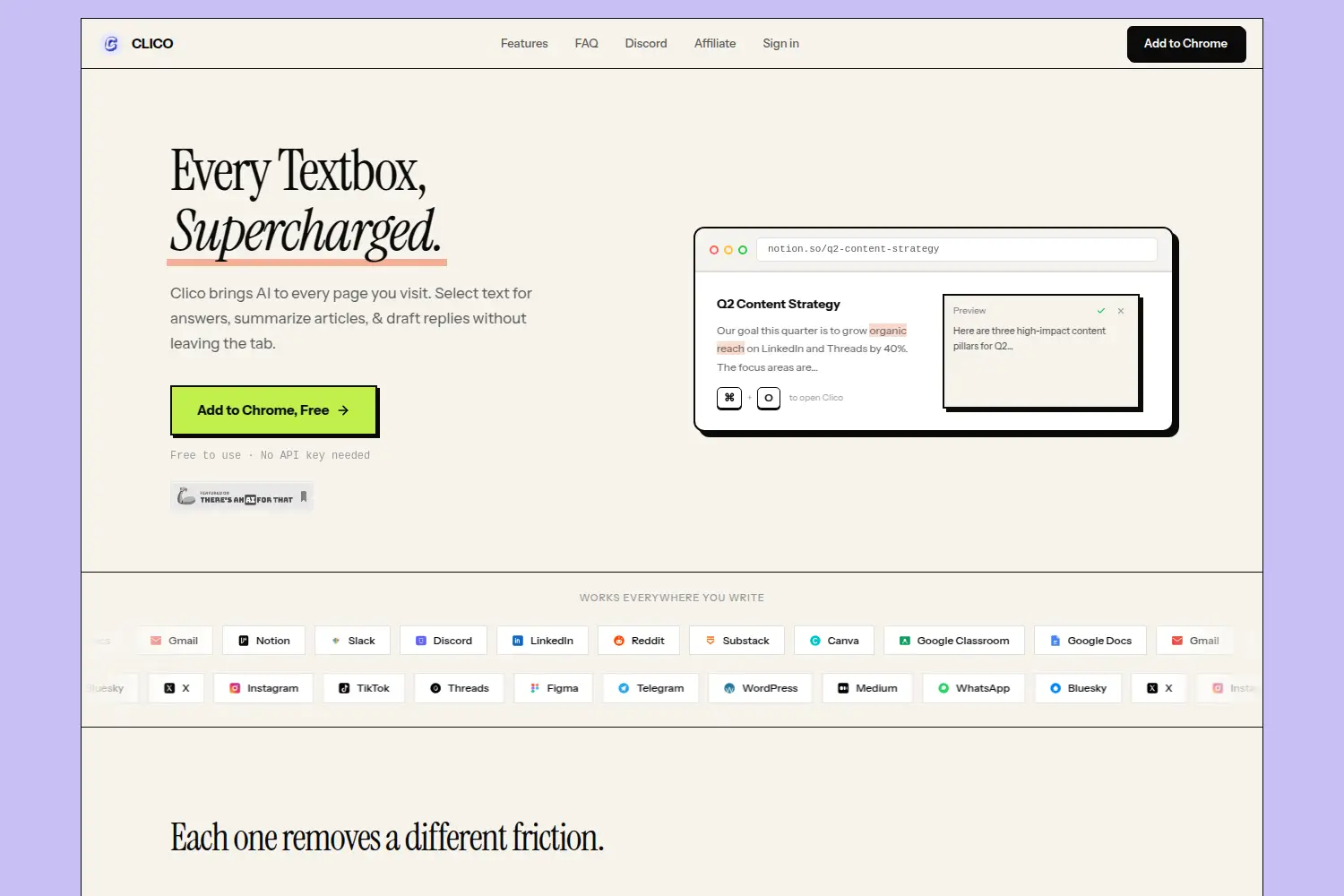The width and height of the screenshot is (1344, 896).
Task: Click the WhatsApp icon chip
Action: (x=974, y=688)
